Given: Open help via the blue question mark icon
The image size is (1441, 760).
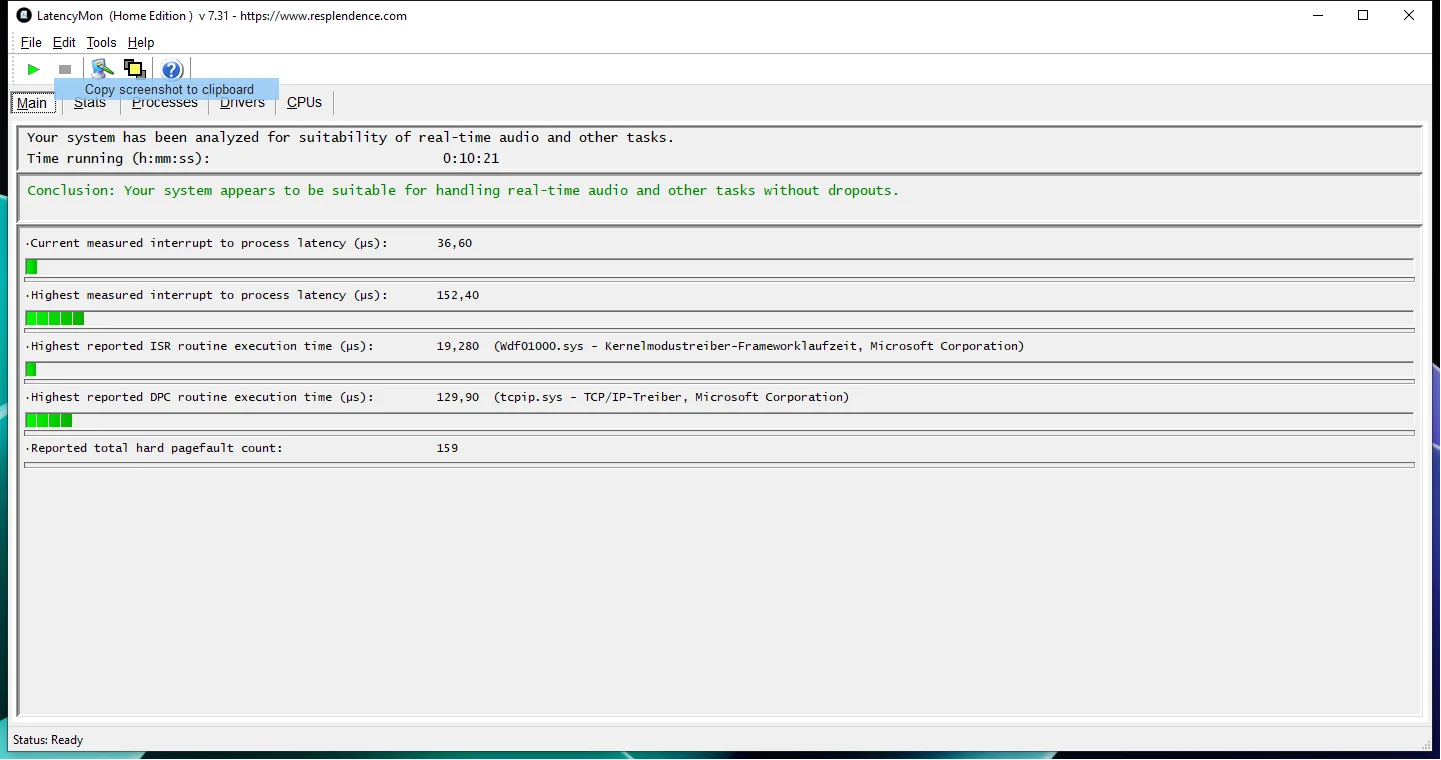Looking at the screenshot, I should (x=172, y=69).
